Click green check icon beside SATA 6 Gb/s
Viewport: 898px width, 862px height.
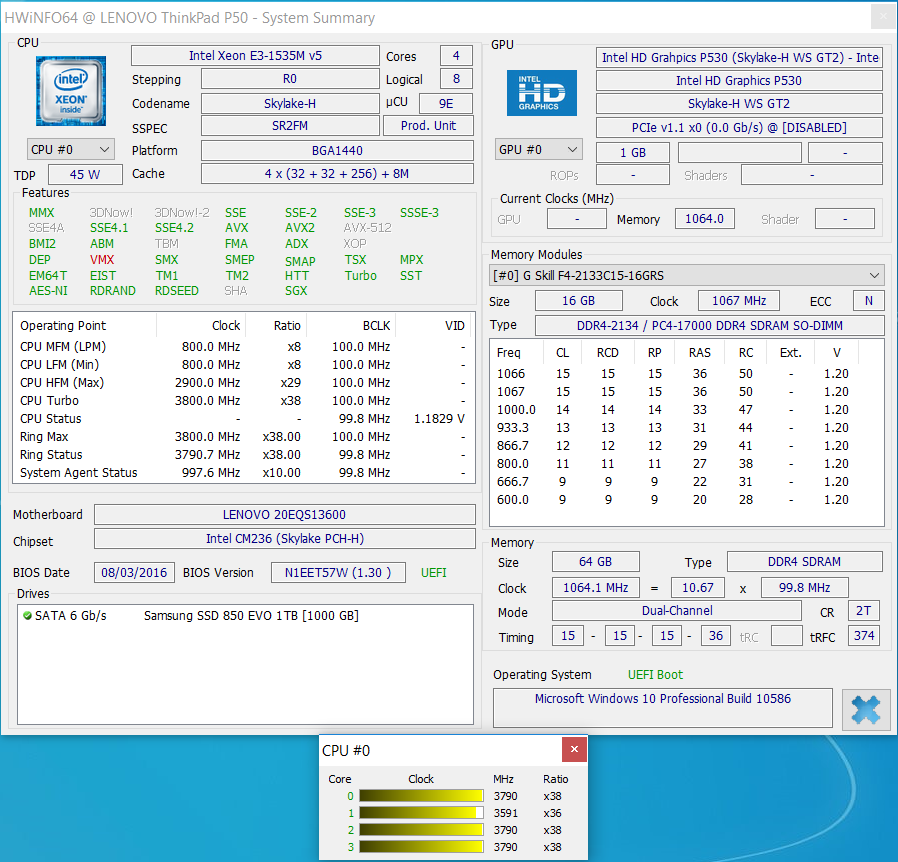[27, 616]
